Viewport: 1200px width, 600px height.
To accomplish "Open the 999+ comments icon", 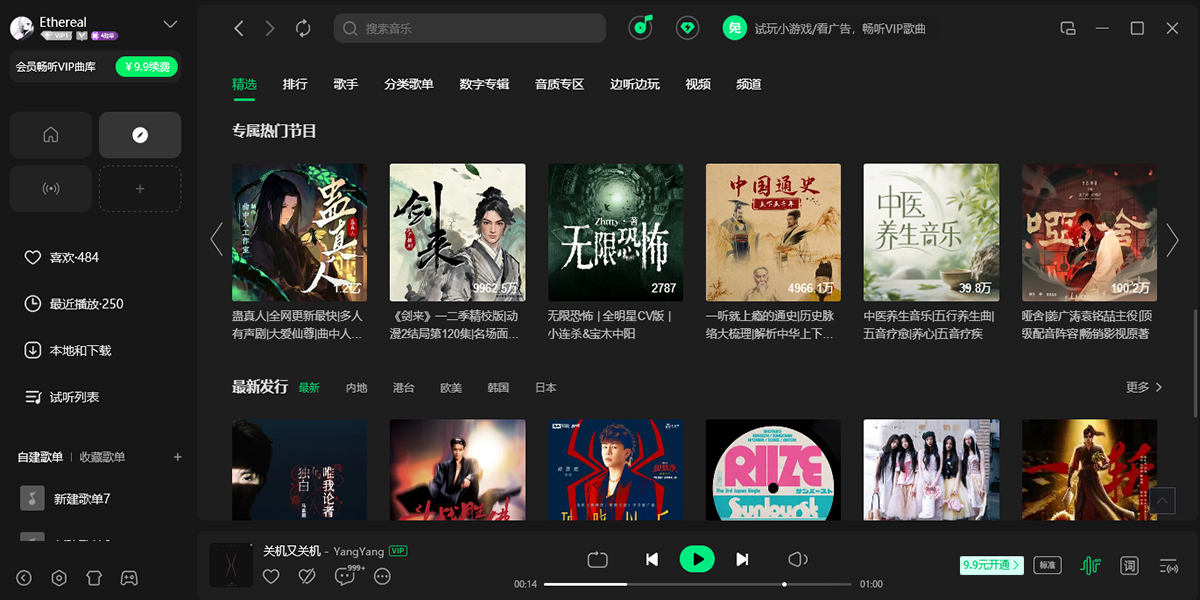I will click(x=348, y=575).
